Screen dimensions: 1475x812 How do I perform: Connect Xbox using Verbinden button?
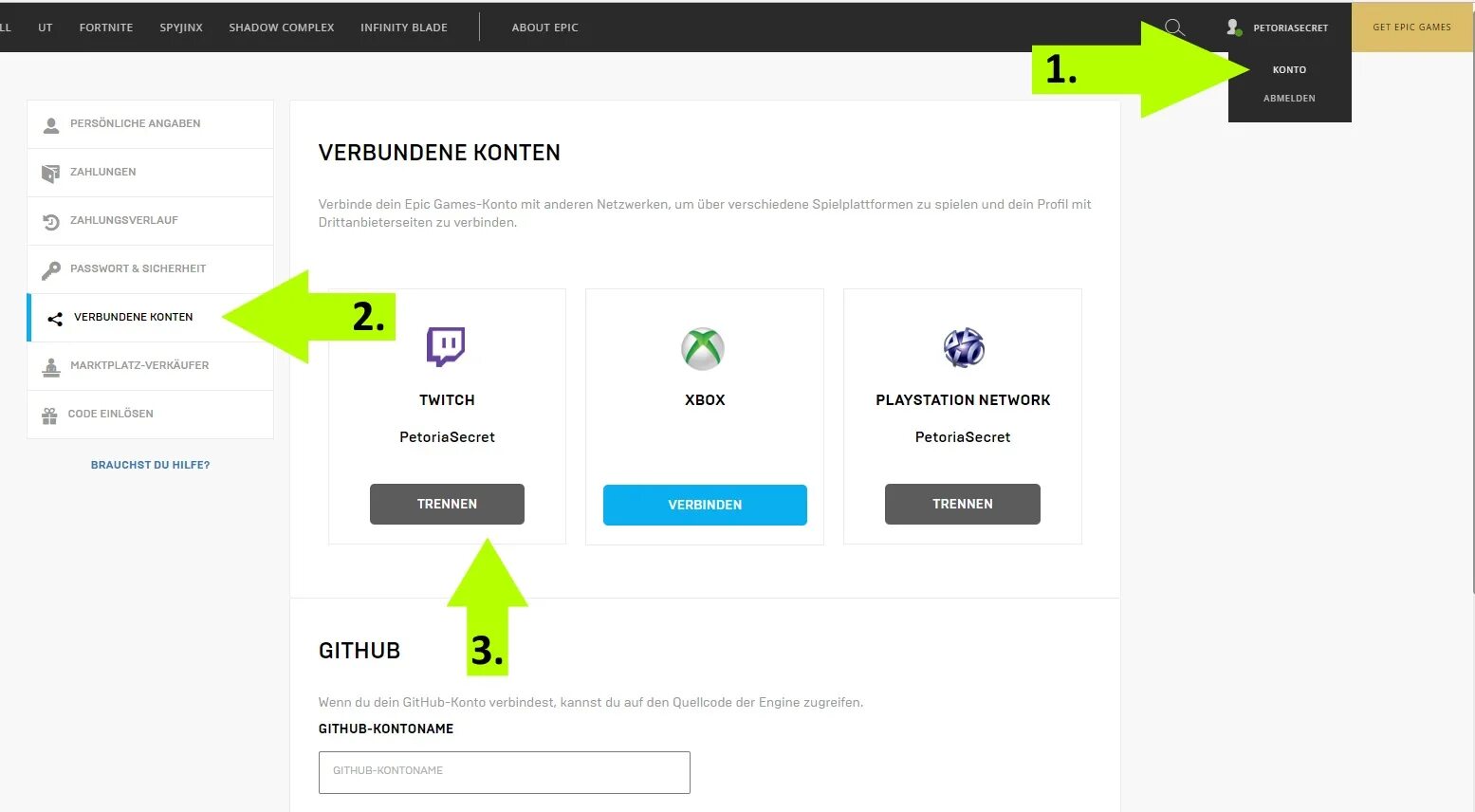pos(705,505)
